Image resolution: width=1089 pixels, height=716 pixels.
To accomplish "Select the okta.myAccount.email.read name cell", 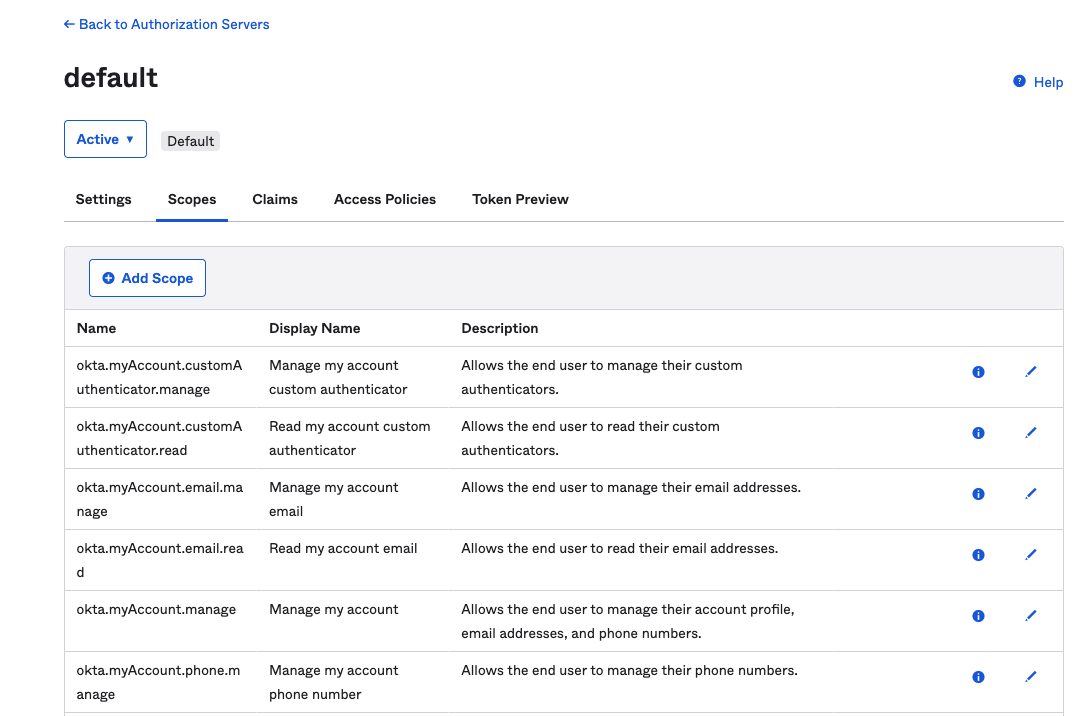I will click(x=160, y=560).
